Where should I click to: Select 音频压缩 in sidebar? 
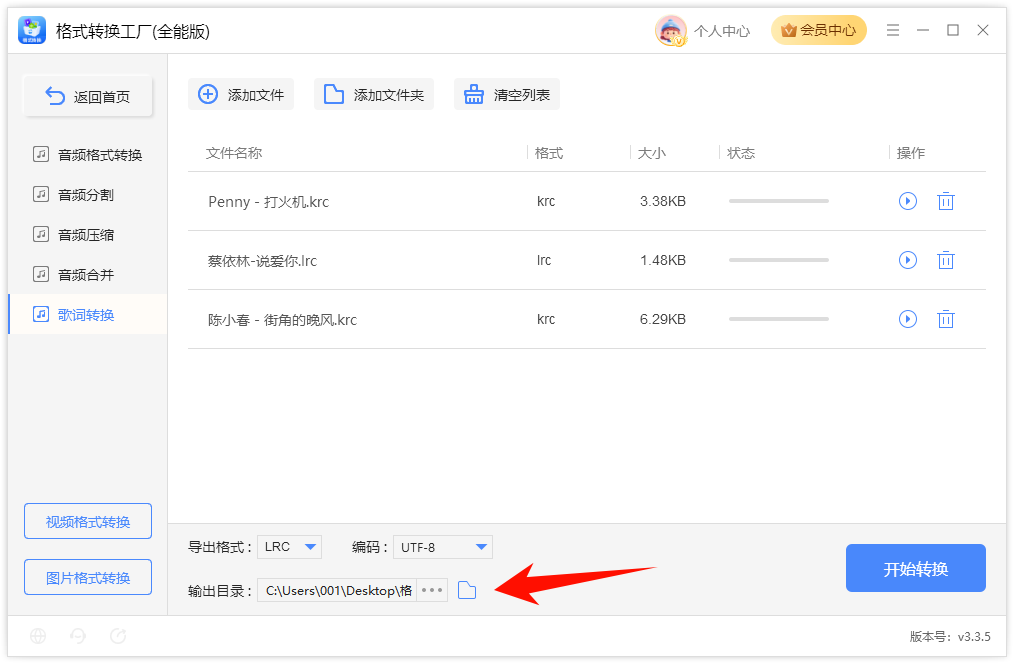point(87,235)
